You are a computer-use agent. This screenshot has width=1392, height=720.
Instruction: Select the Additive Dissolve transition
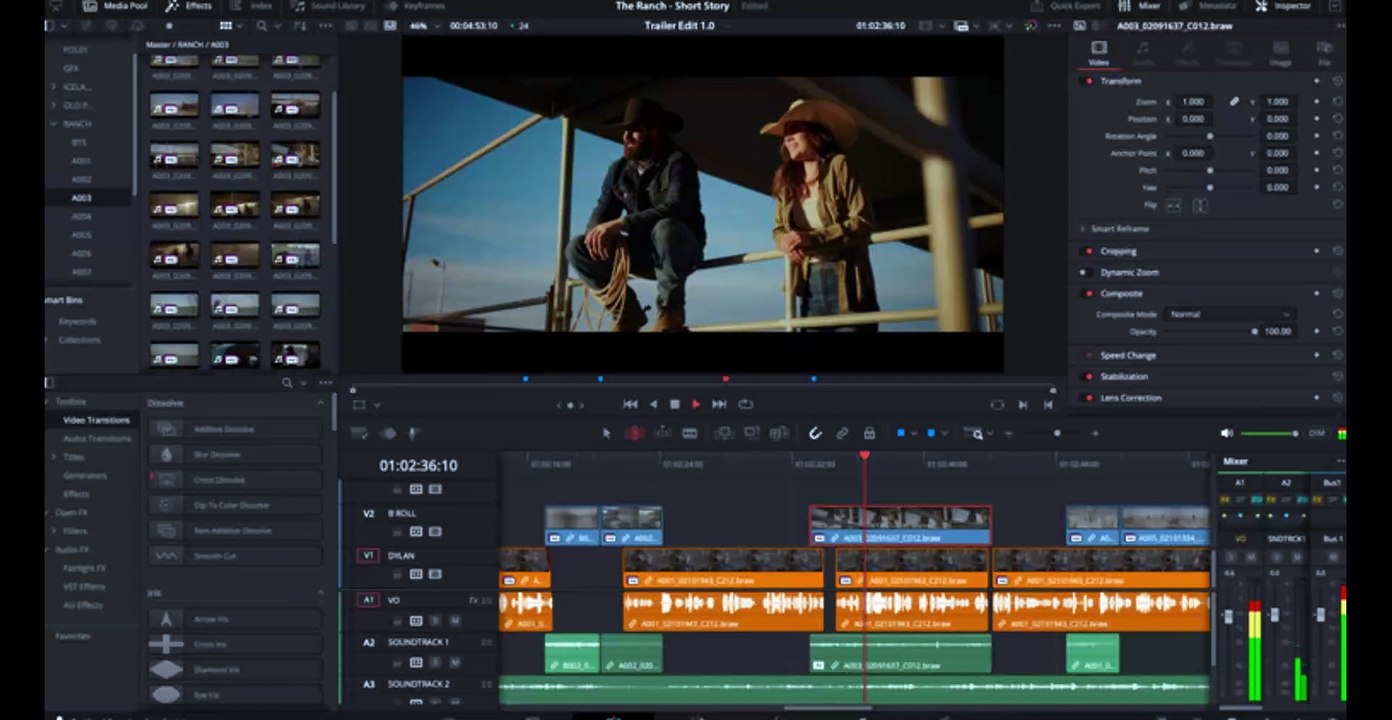(235, 429)
